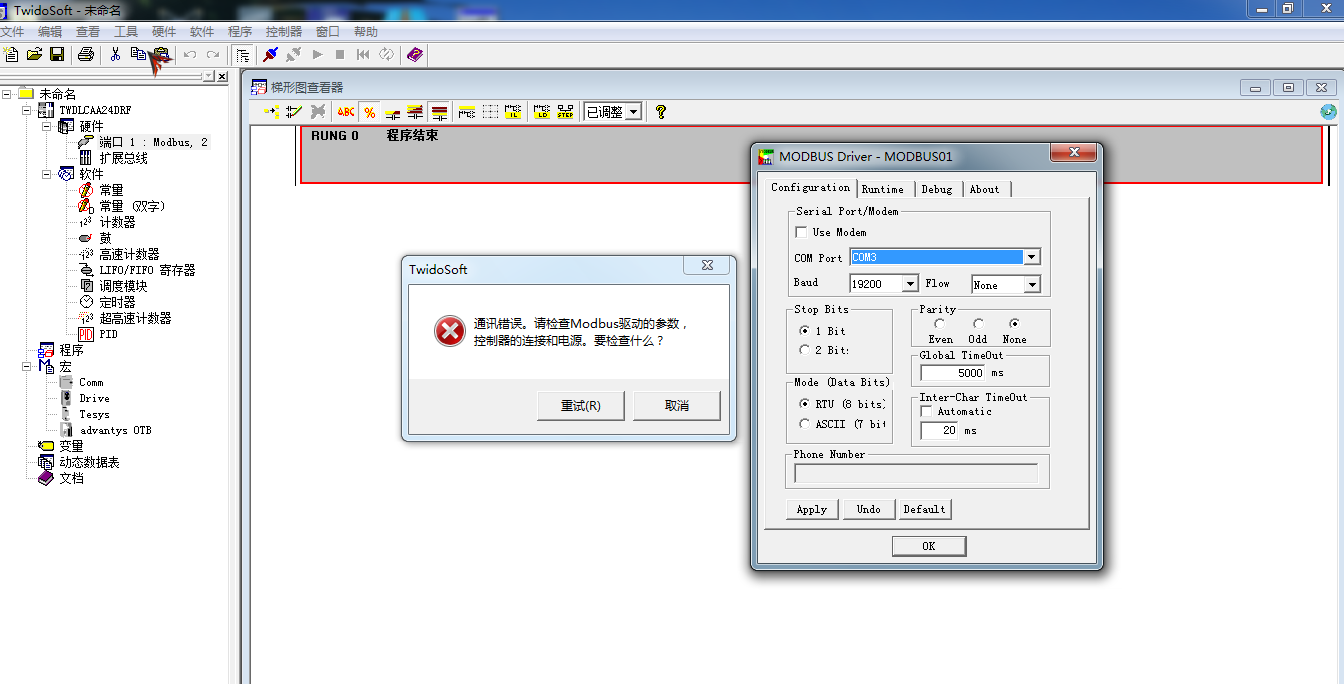This screenshot has height=684, width=1344.
Task: Choose ASCII (7 bits) mode
Action: (x=805, y=424)
